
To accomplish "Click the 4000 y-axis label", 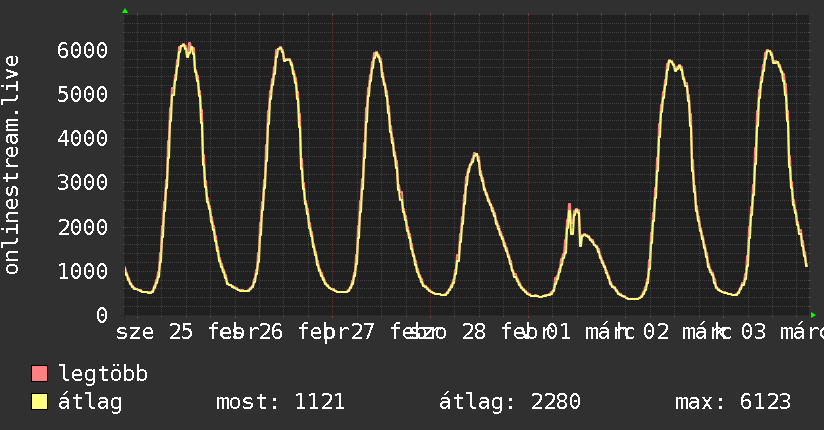I will pyautogui.click(x=83, y=139).
